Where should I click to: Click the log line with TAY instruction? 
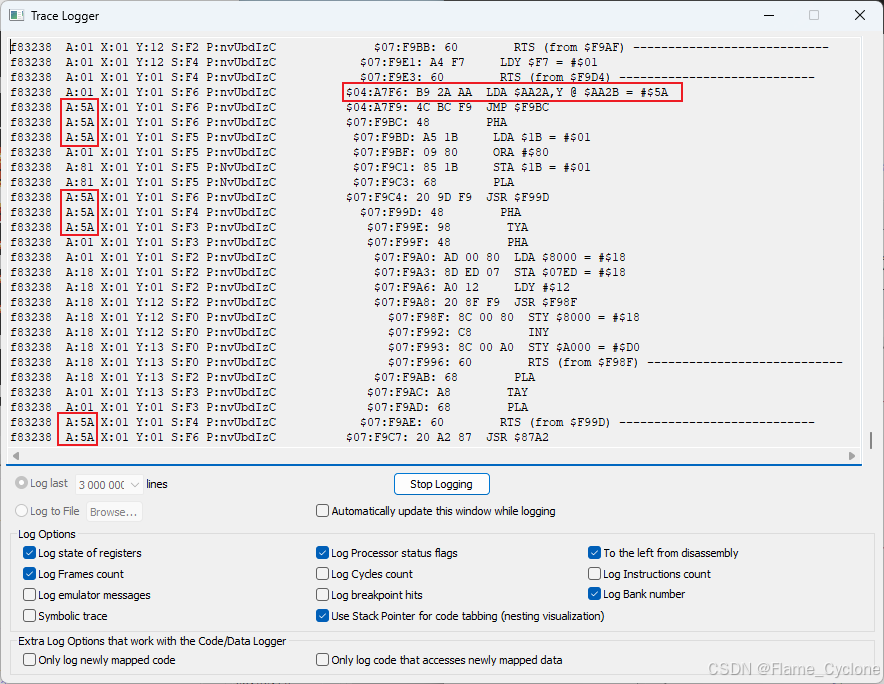pyautogui.click(x=269, y=392)
